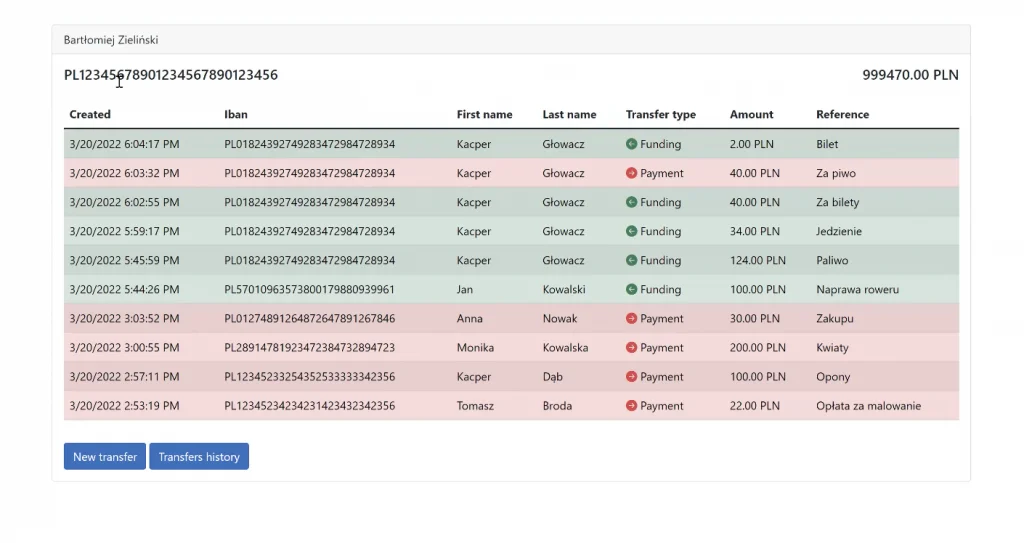Select the Monika Kowalska transfer row IBAN
Viewport: 1024px width, 543px height.
[310, 348]
